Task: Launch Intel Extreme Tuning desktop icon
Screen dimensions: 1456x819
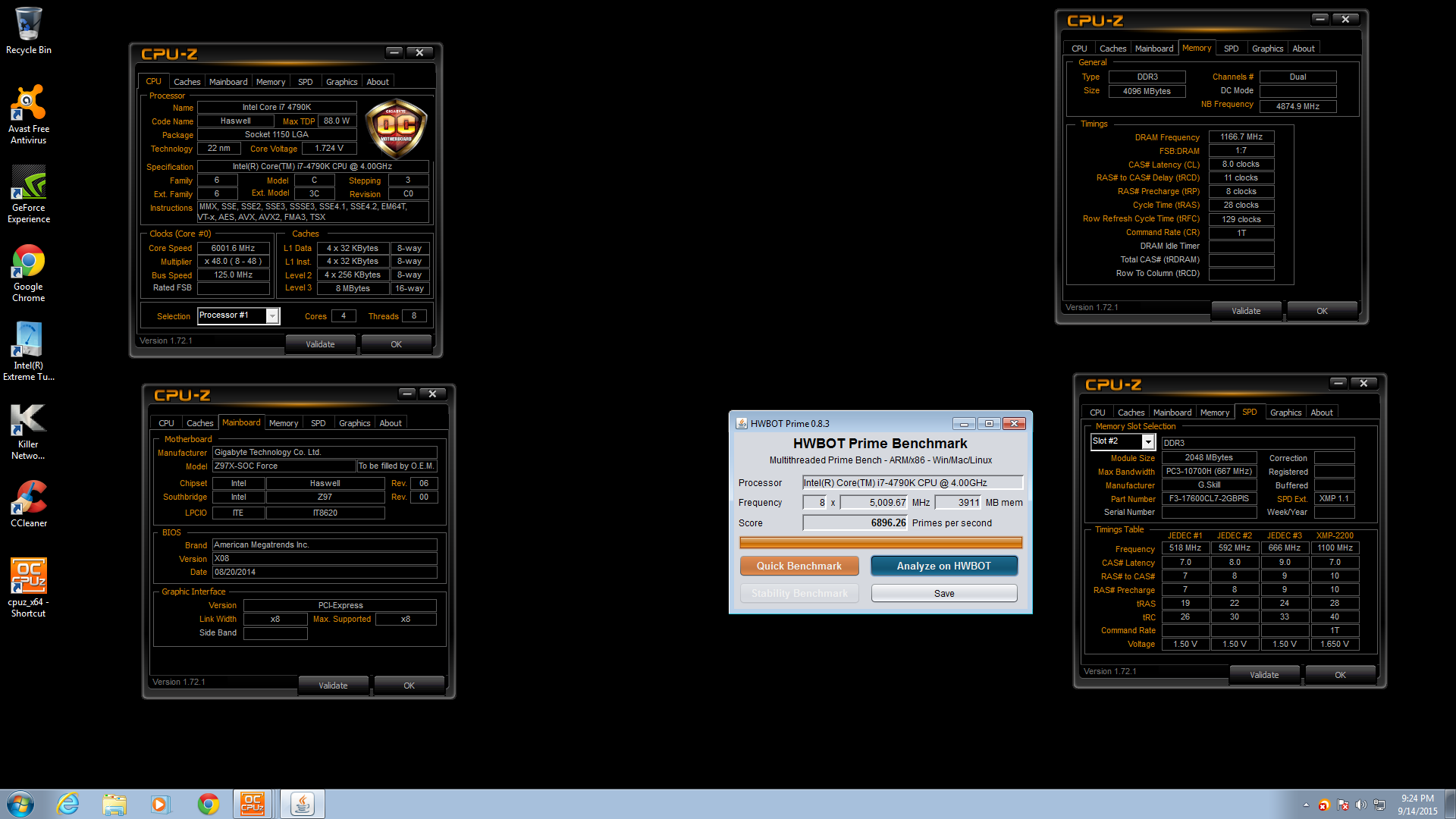Action: point(29,351)
